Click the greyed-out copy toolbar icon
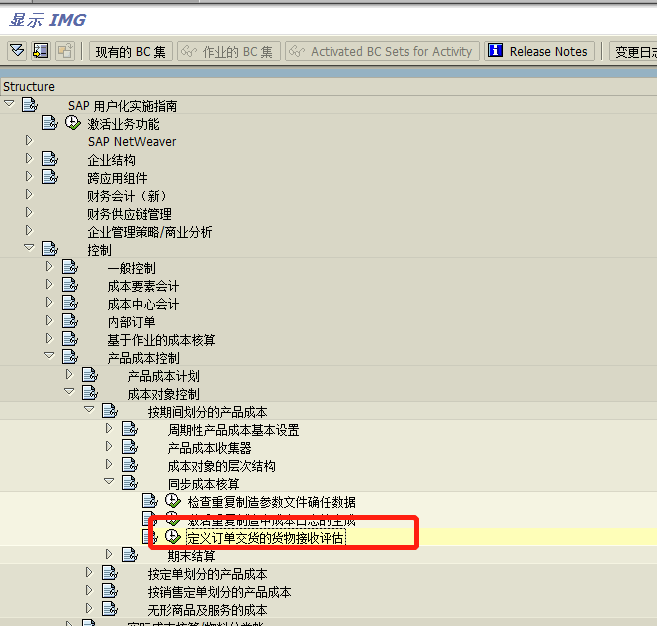The image size is (657, 626). [65, 51]
